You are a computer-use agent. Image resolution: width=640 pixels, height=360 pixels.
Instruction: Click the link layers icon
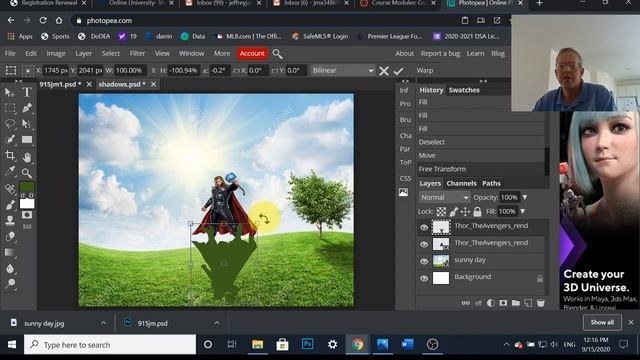click(x=465, y=303)
